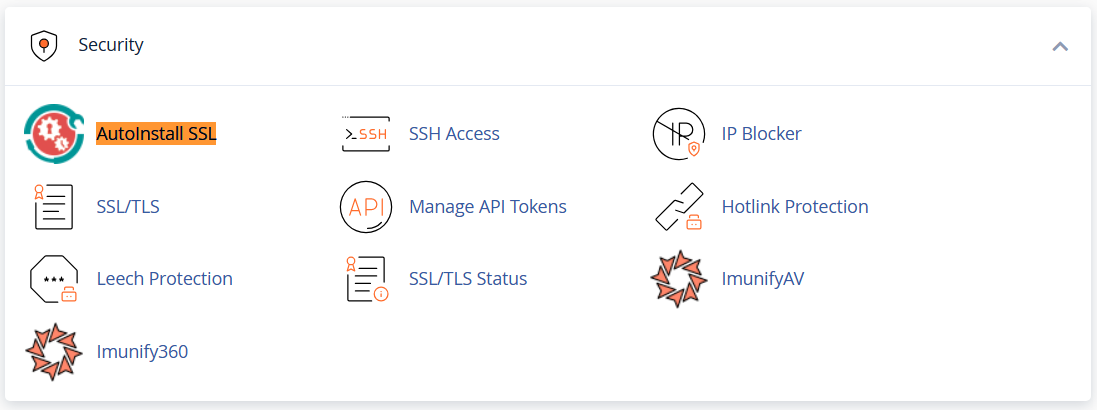Open the ImunifyAV link
Screen dimensions: 1097x410
coord(763,279)
